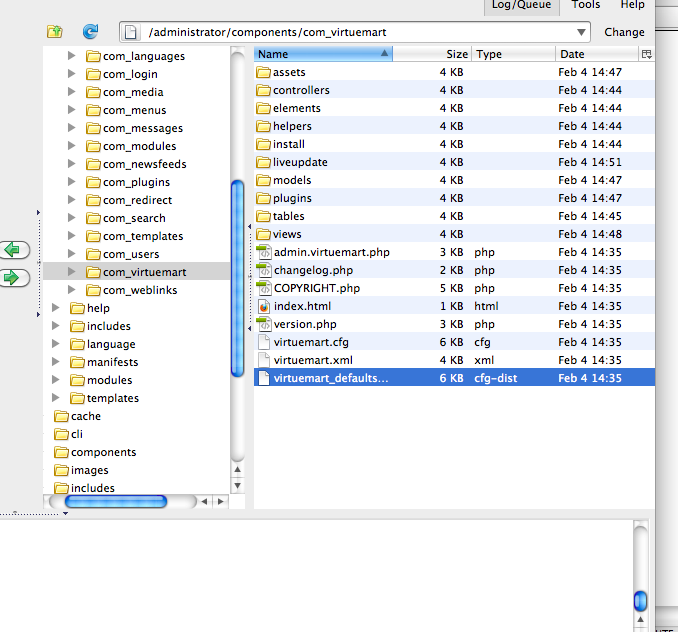
Task: Select the helpers folder name
Action: [x=292, y=126]
